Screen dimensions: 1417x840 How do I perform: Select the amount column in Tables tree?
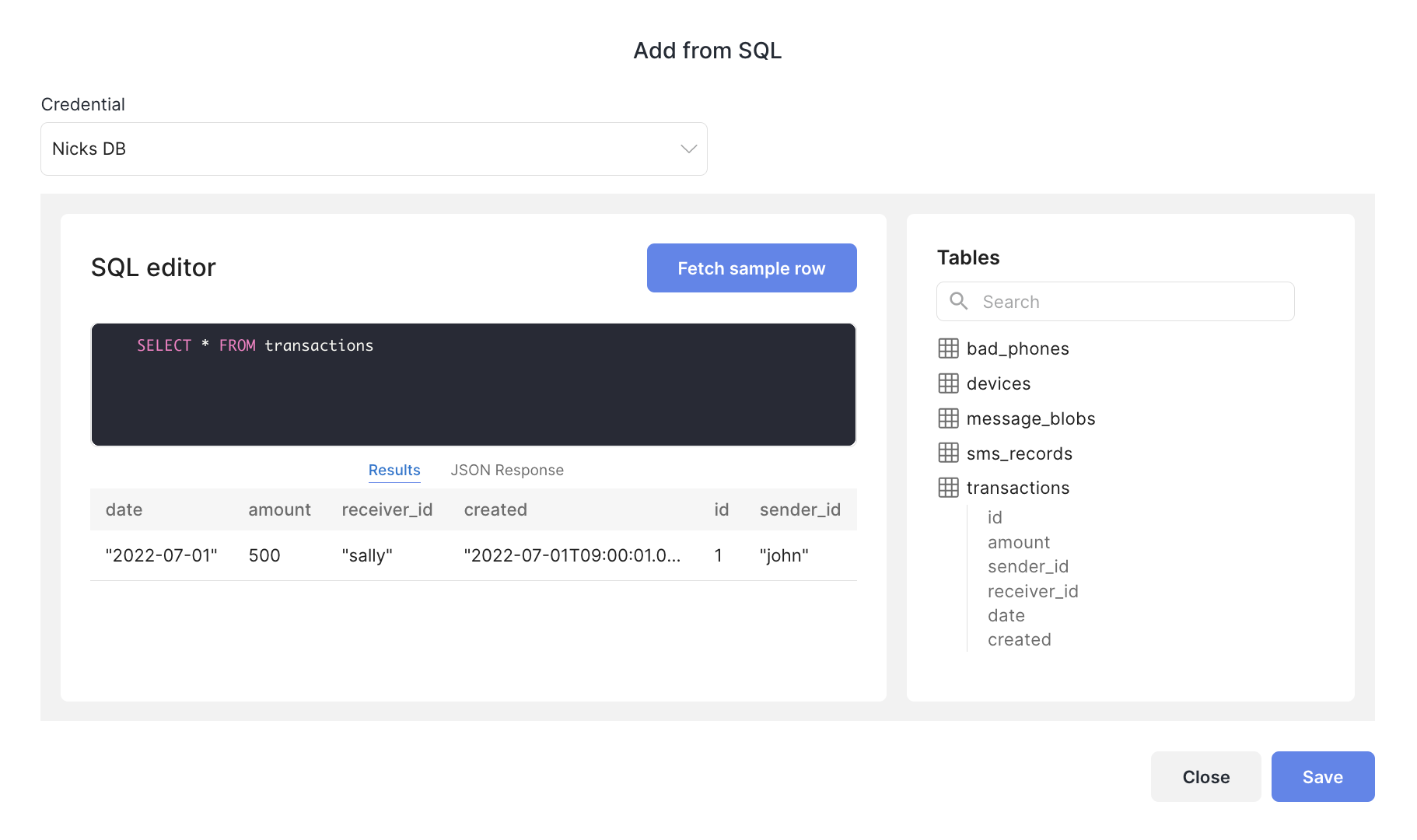point(1019,542)
